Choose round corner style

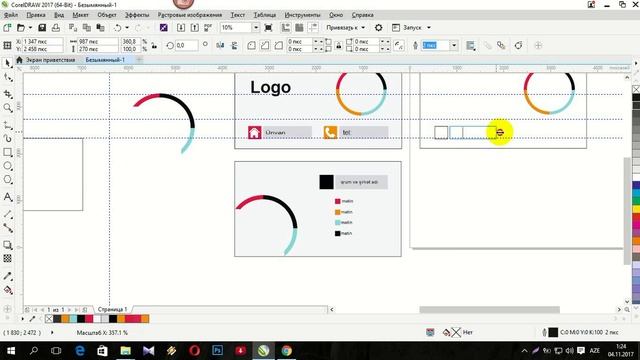[251, 45]
